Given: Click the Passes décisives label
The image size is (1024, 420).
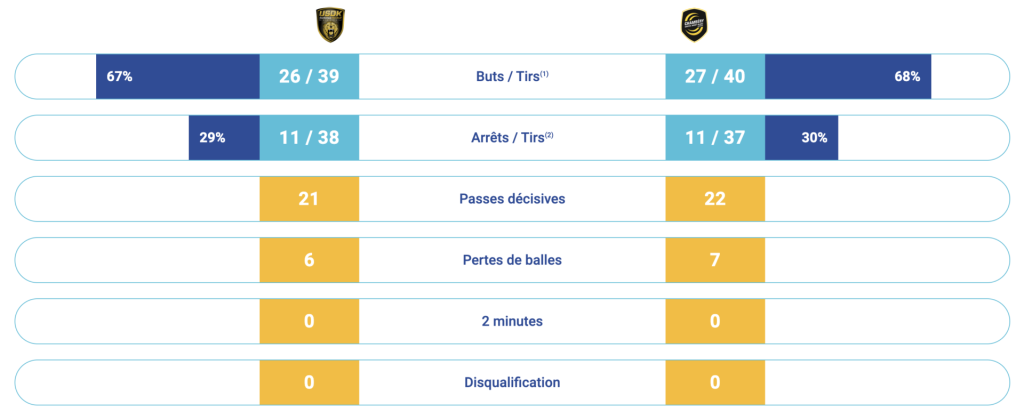Looking at the screenshot, I should tap(512, 199).
